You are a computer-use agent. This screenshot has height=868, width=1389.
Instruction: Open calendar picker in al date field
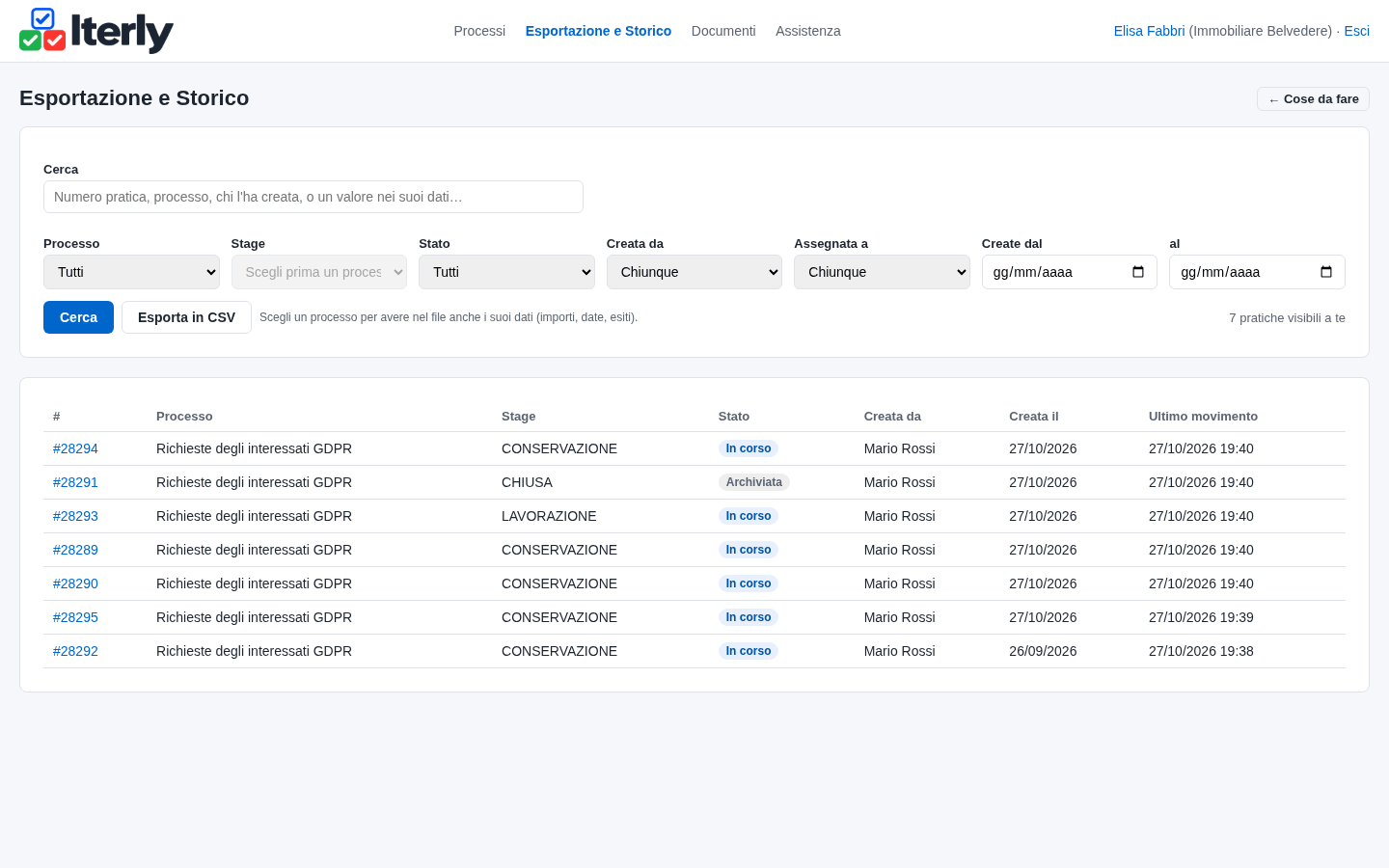click(x=1325, y=272)
